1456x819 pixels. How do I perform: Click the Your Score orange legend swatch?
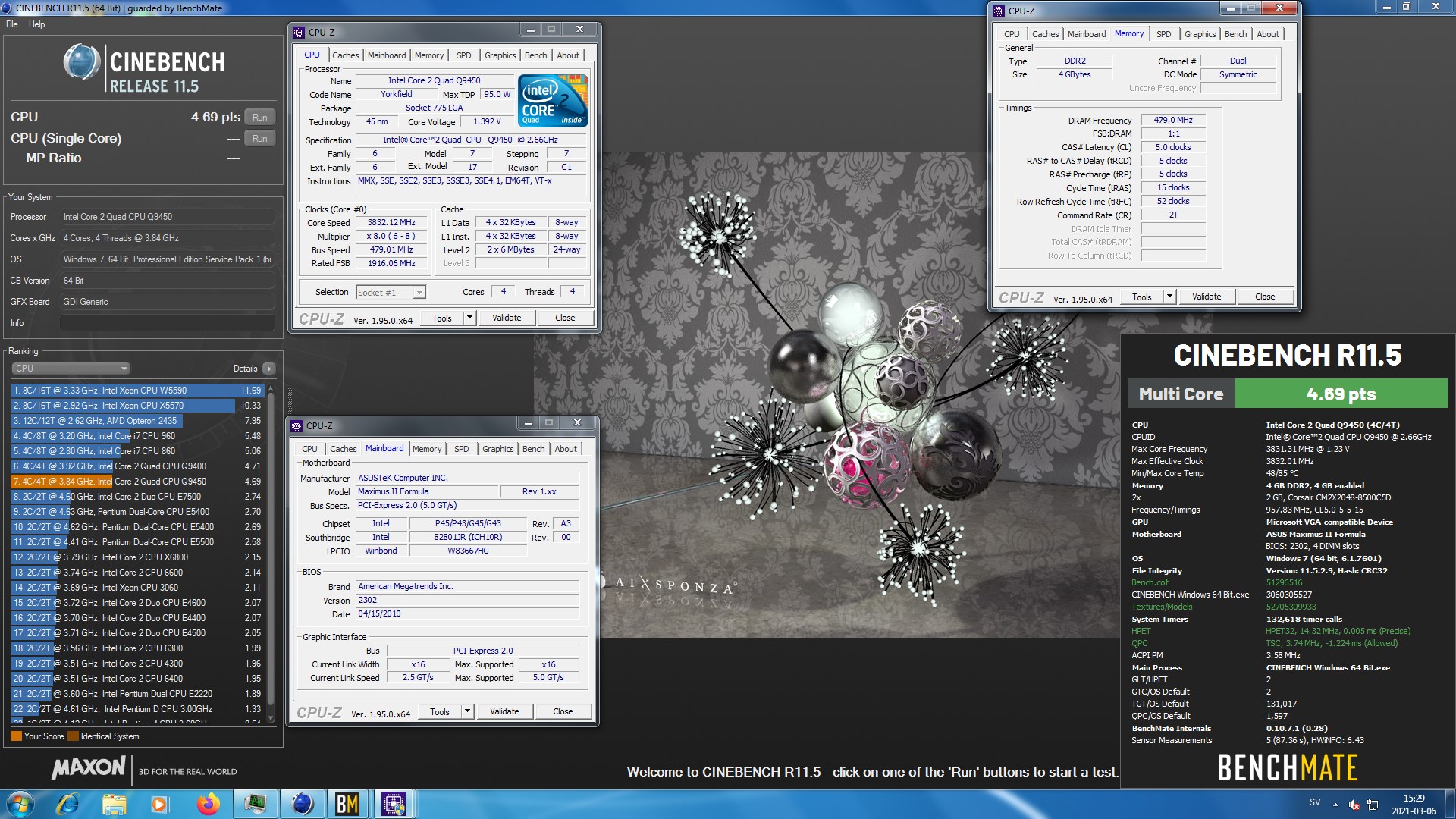pyautogui.click(x=16, y=736)
